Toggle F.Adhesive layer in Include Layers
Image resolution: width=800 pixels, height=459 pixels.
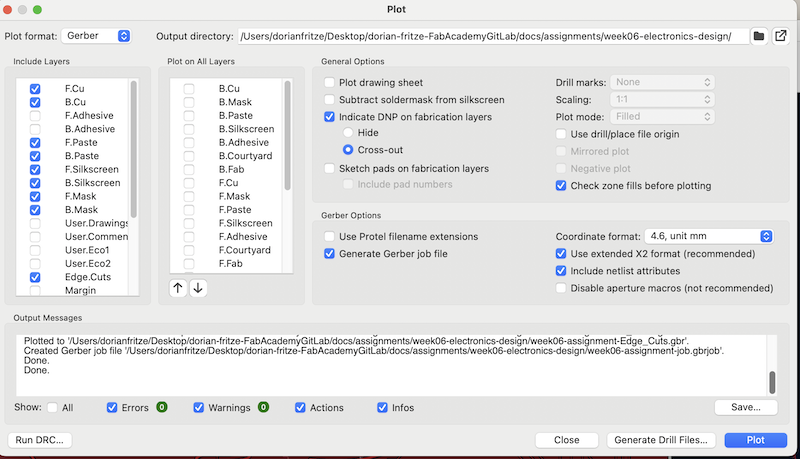coord(35,116)
